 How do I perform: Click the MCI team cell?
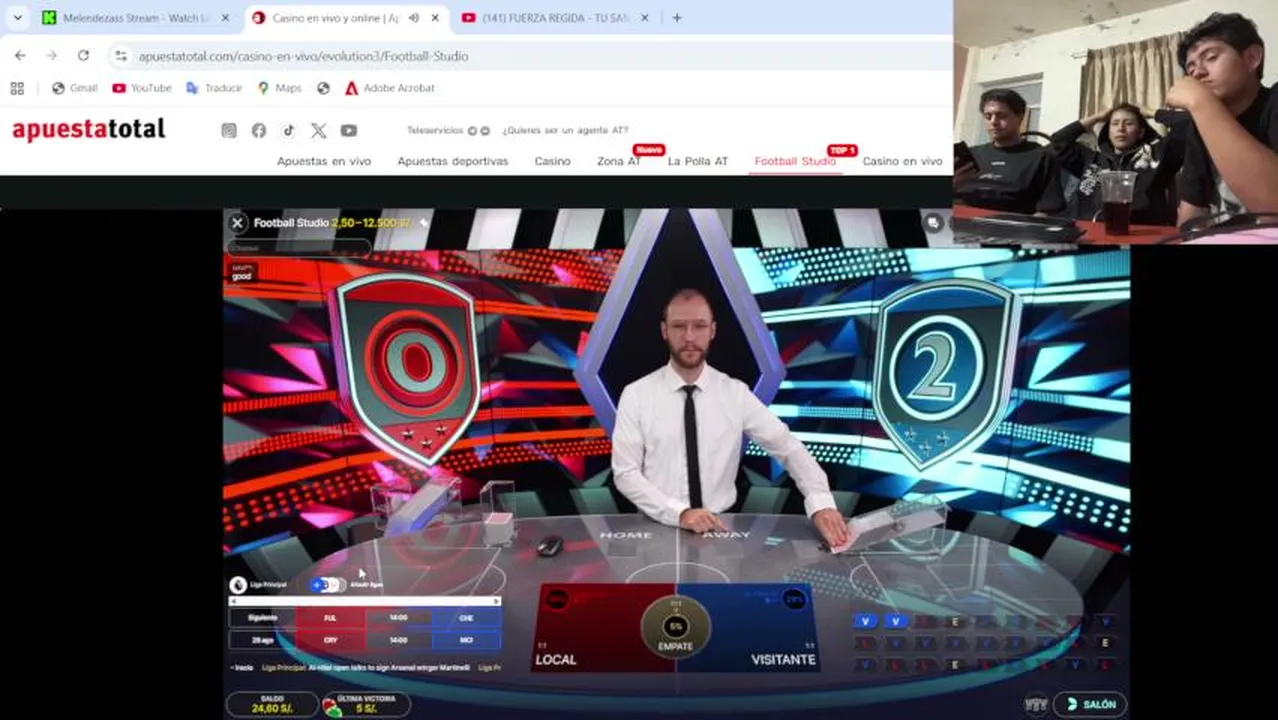click(466, 640)
